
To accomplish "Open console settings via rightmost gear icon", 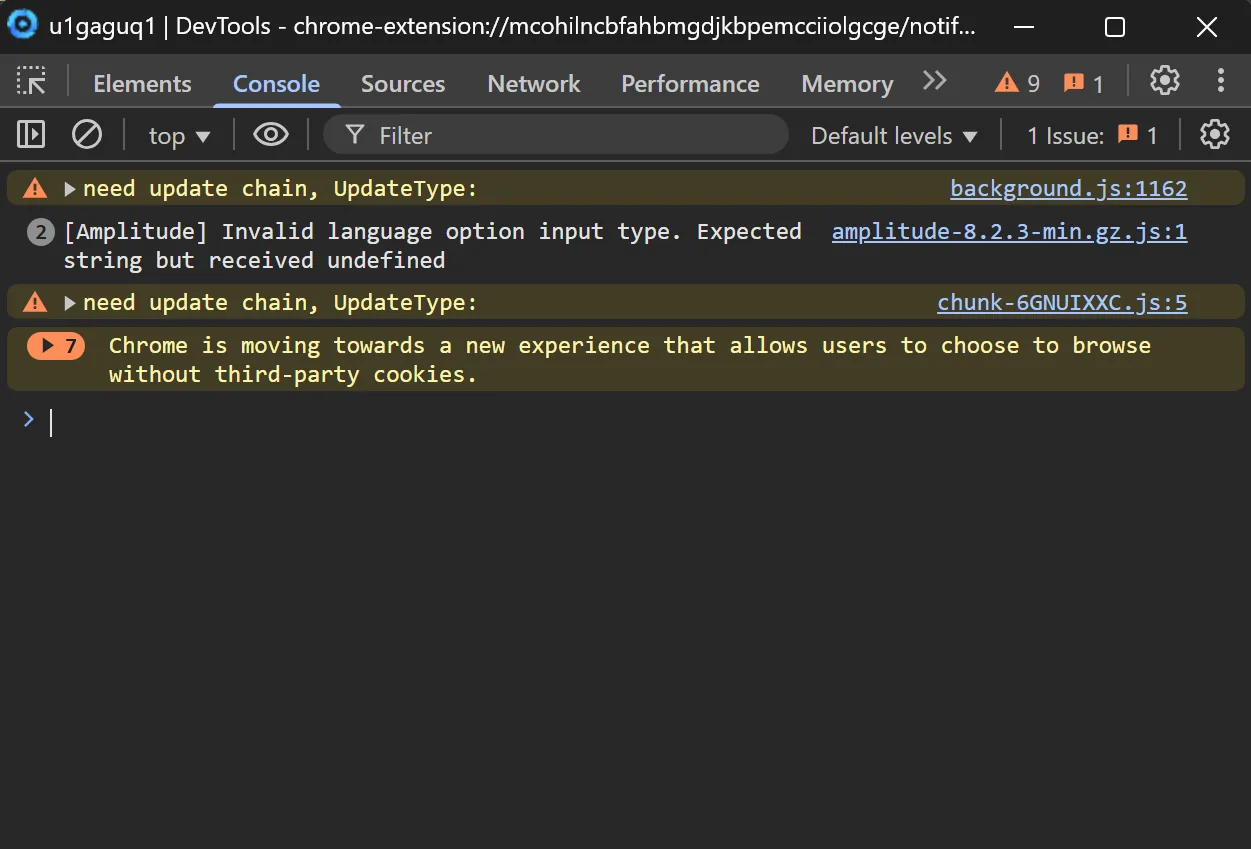I will (1214, 134).
